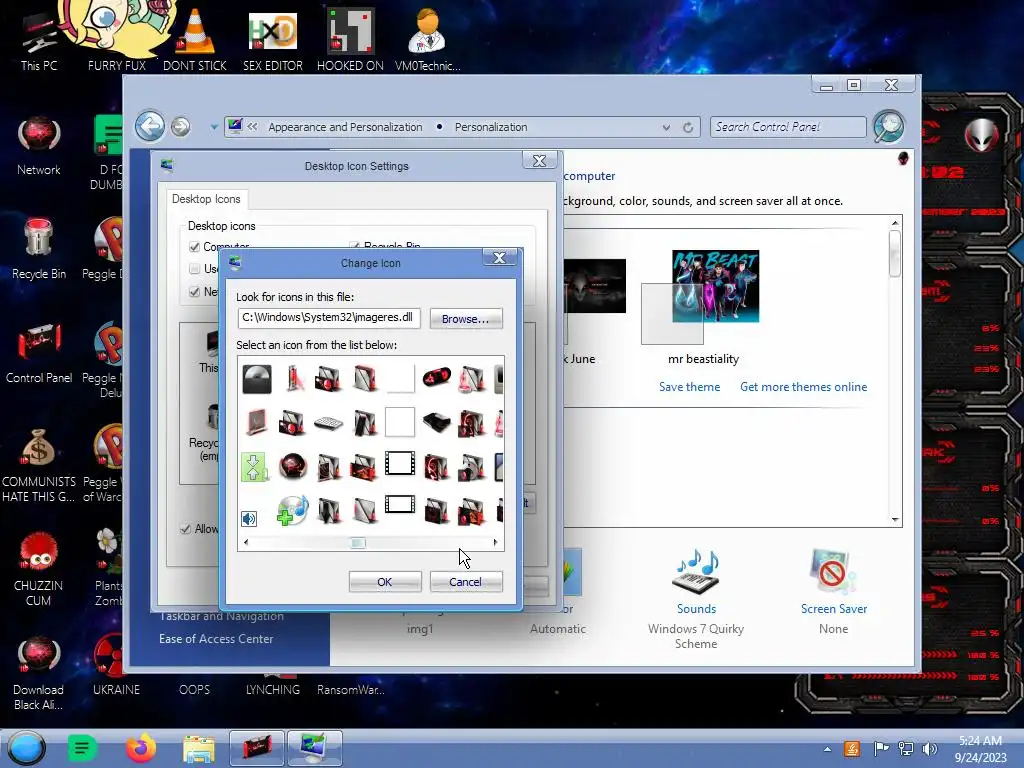Refresh the Control Panel address bar
The width and height of the screenshot is (1024, 768).
(x=688, y=127)
